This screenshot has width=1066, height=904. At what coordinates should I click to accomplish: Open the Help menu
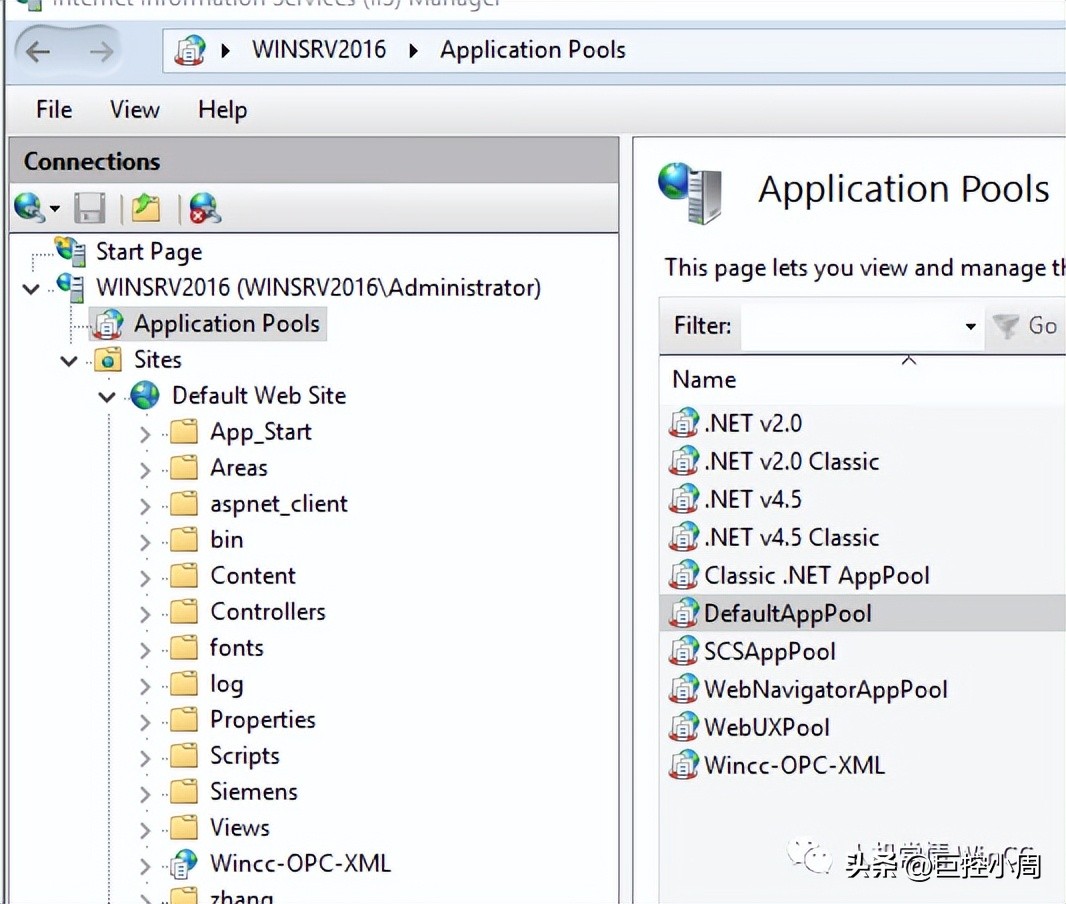point(222,110)
